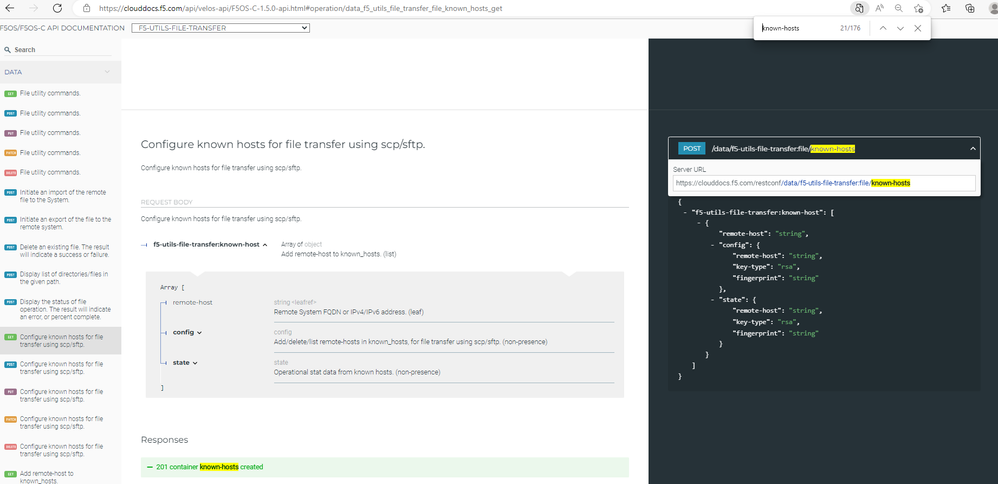Close the find-on-page bar
The height and width of the screenshot is (484, 998).
(918, 28)
